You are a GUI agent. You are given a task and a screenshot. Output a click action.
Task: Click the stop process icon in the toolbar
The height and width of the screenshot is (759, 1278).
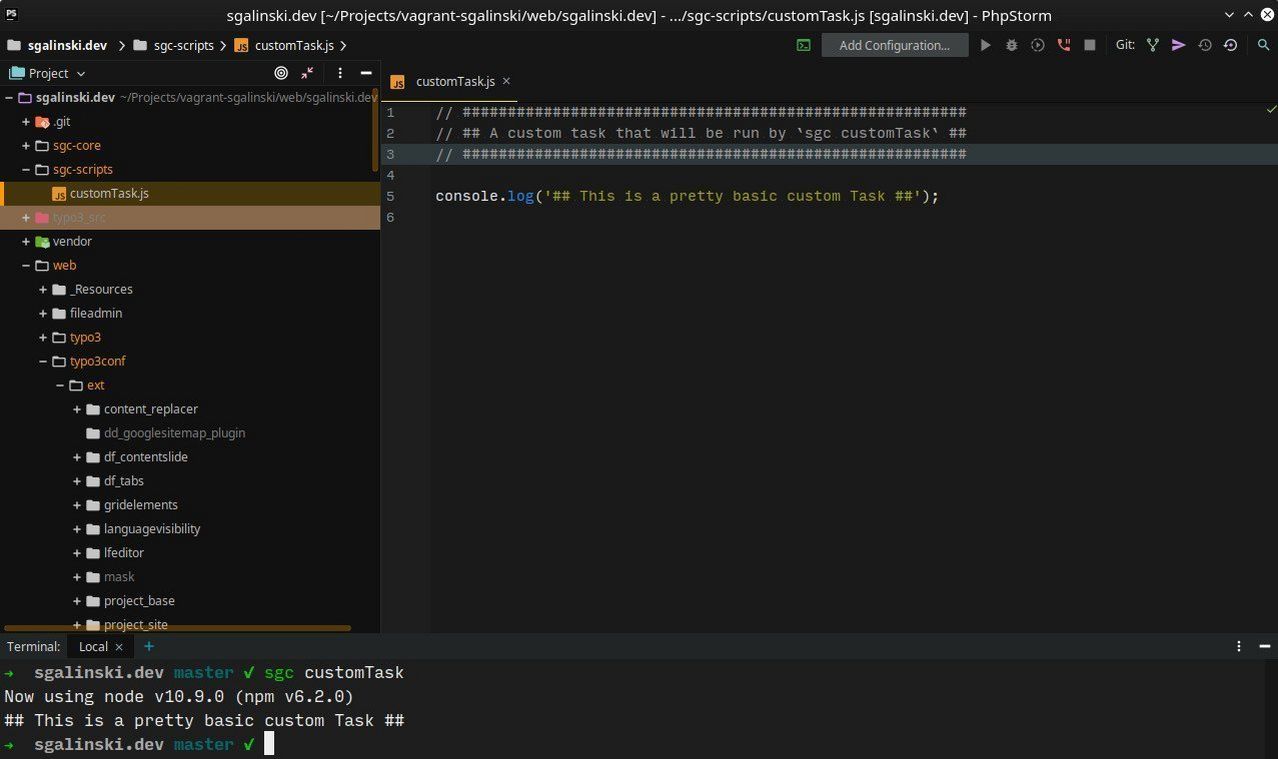click(1090, 45)
